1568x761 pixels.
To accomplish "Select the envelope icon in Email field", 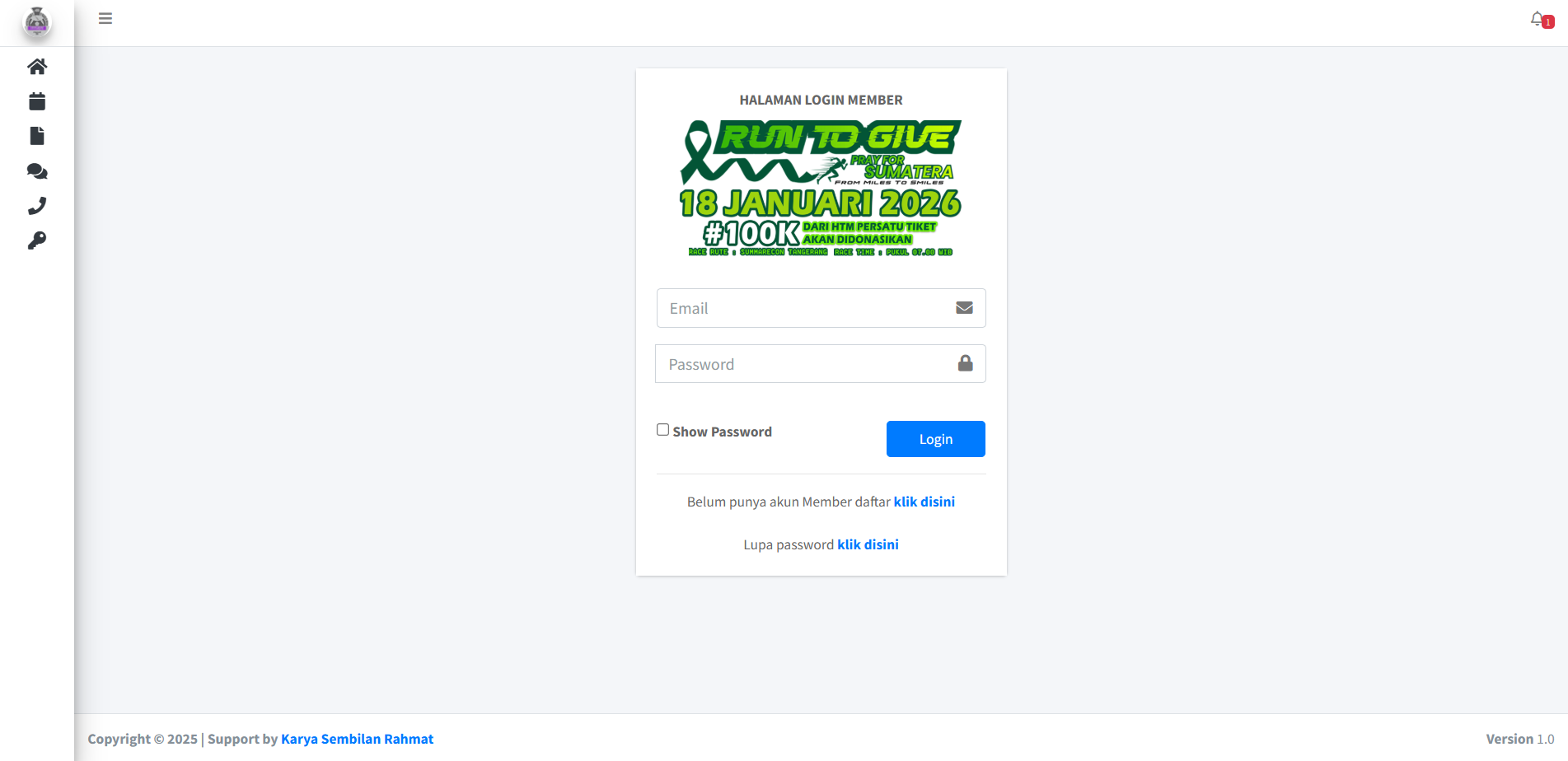I will pos(964,308).
